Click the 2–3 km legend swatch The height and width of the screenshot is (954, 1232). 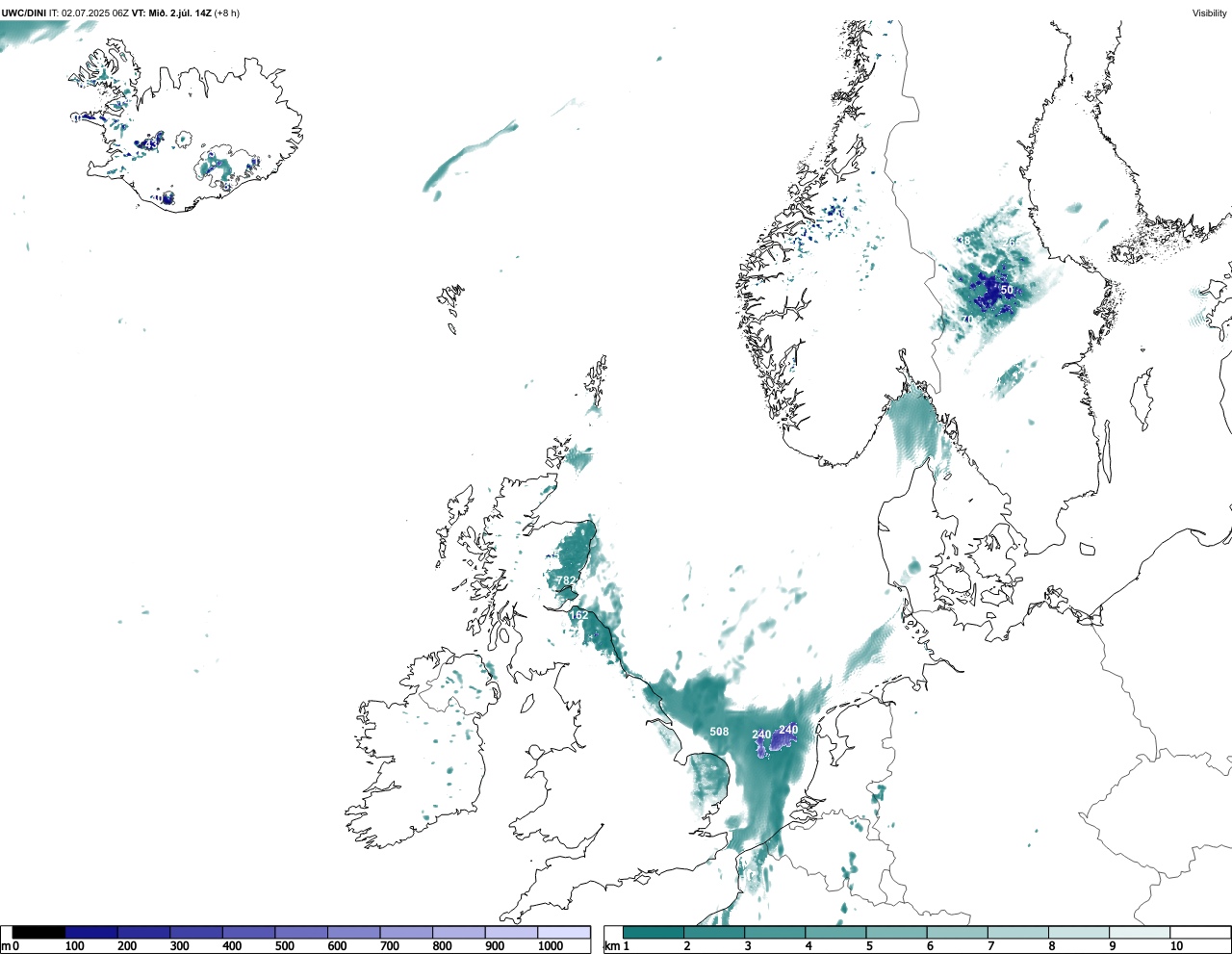coord(714,932)
